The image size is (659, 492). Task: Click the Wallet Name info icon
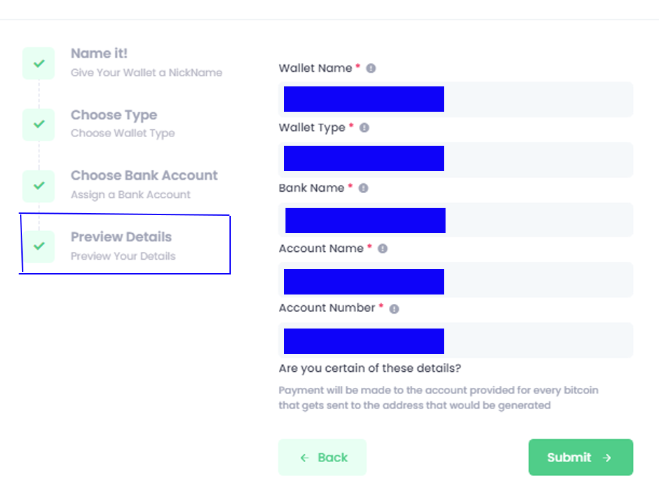pyautogui.click(x=371, y=68)
